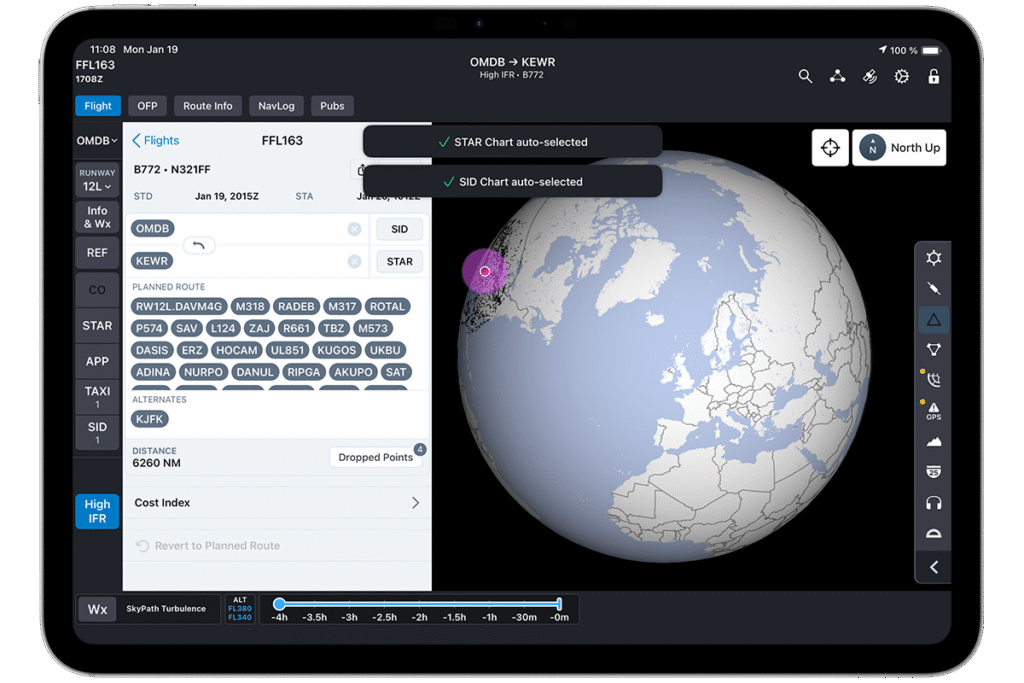Center map with crosshair button

pyautogui.click(x=830, y=148)
